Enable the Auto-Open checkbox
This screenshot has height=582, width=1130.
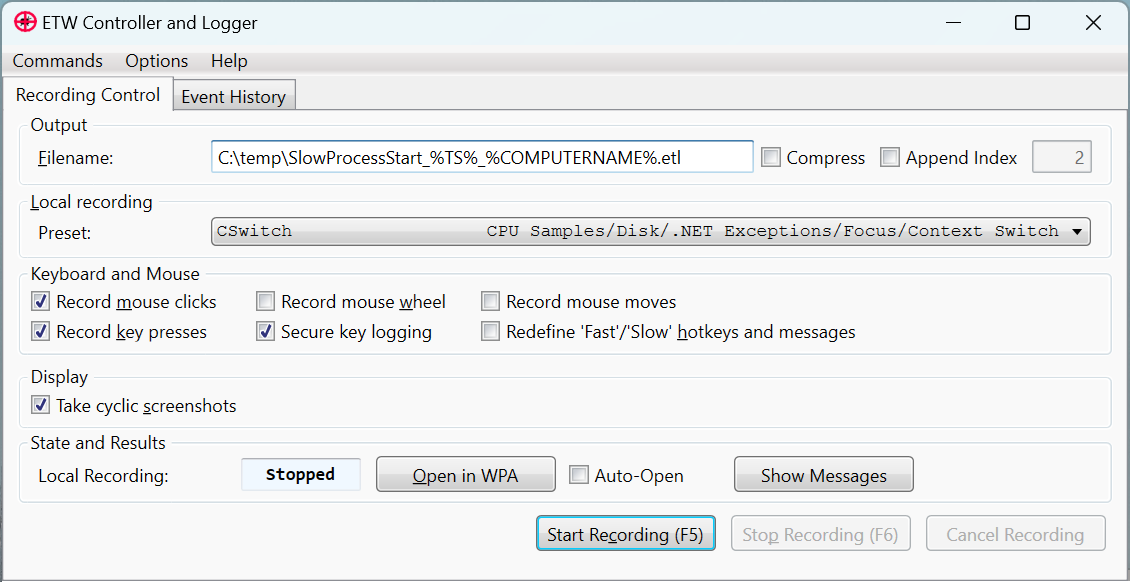pyautogui.click(x=578, y=476)
